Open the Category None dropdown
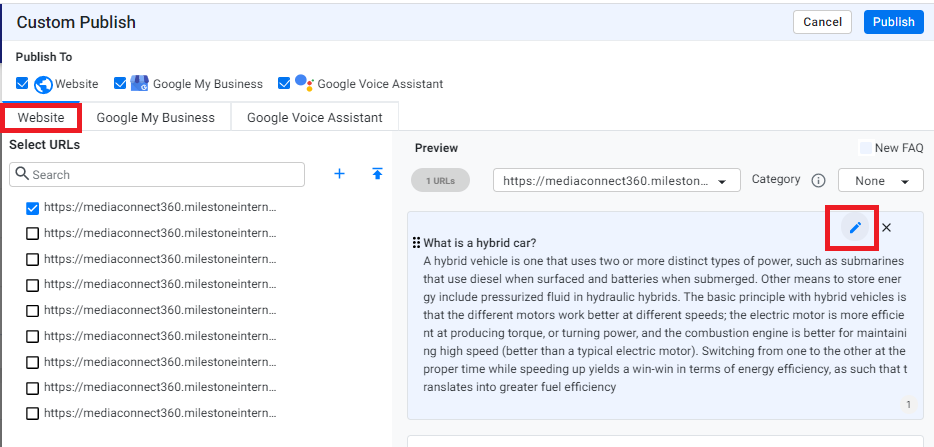Image resolution: width=934 pixels, height=447 pixels. [x=881, y=180]
